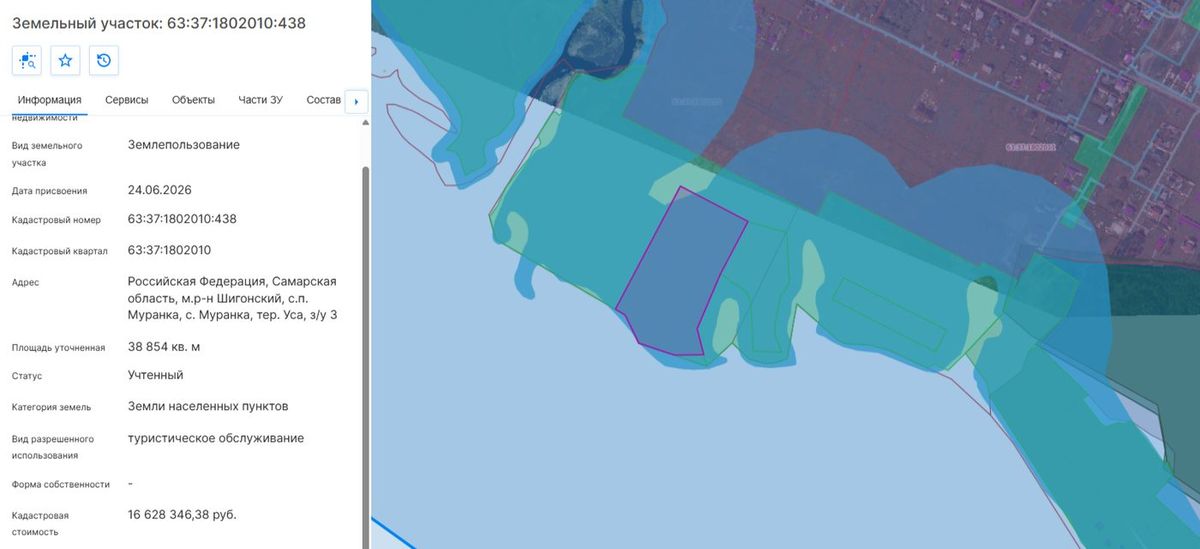The width and height of the screenshot is (1200, 549).
Task: Click the cadastral number 63:37:1802010:438 value
Action: [x=182, y=219]
